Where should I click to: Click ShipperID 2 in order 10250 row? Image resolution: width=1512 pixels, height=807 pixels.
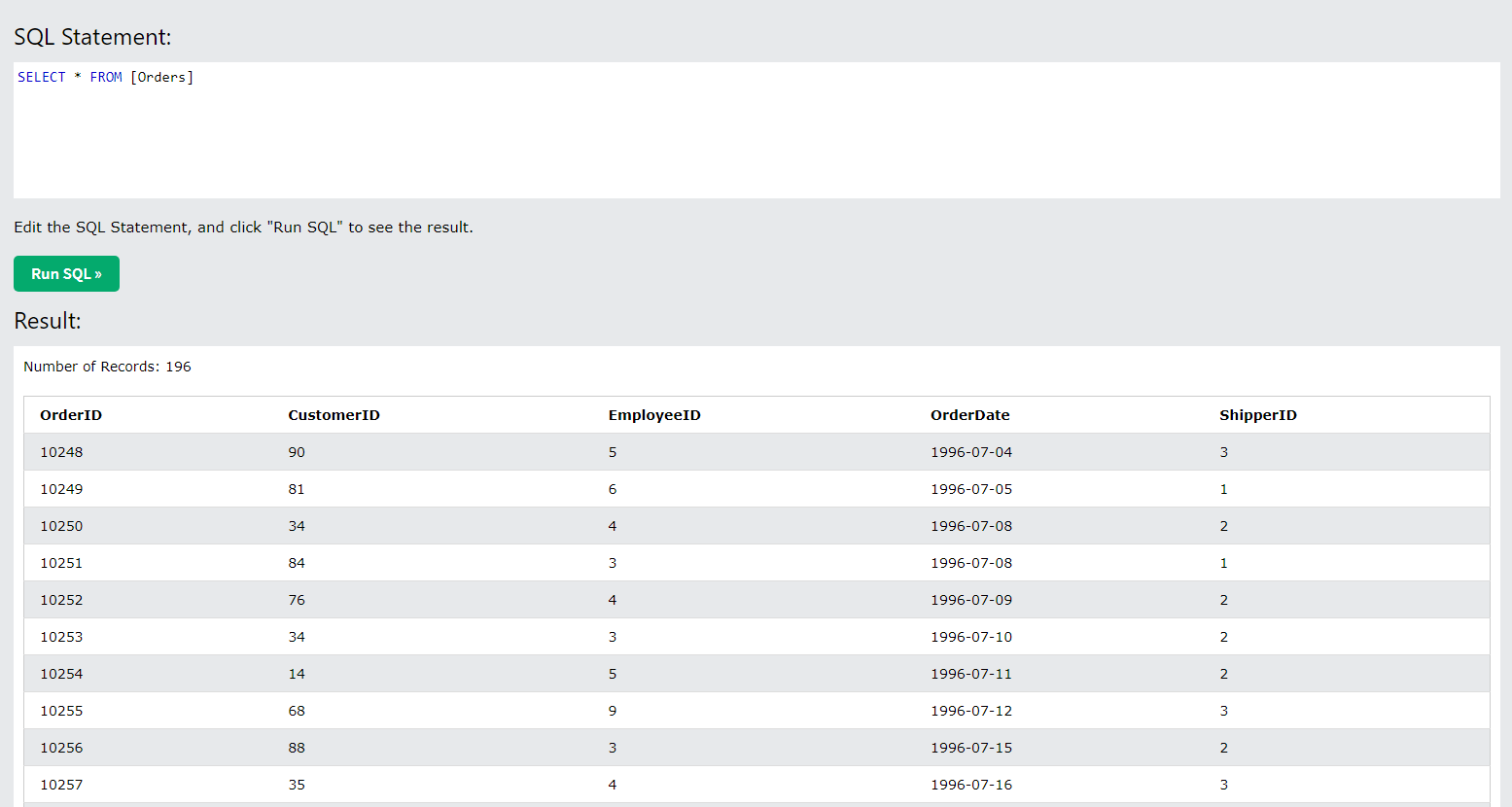(1224, 526)
